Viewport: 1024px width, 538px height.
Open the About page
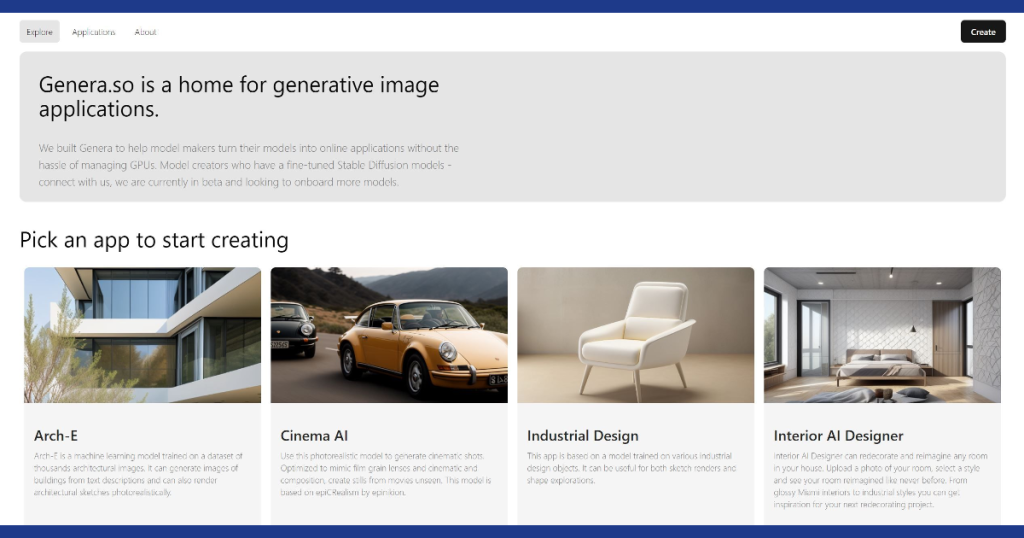146,32
